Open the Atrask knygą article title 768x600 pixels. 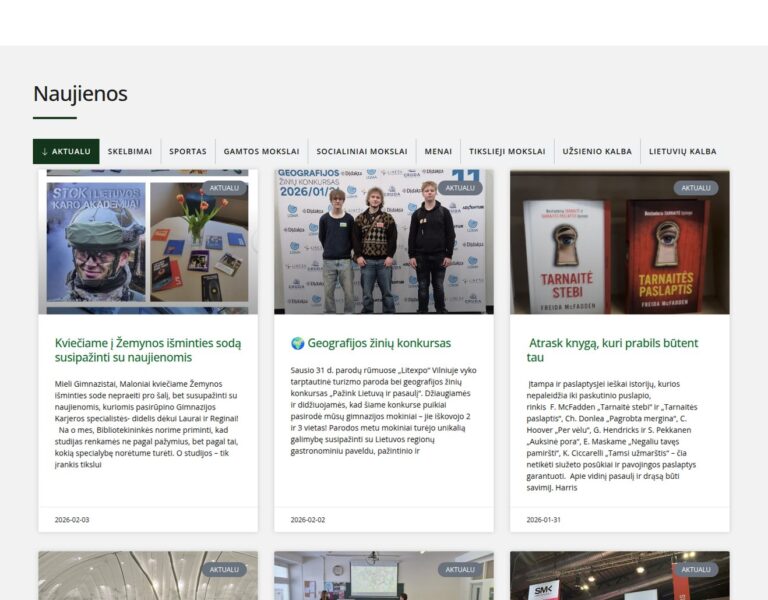pyautogui.click(x=612, y=350)
